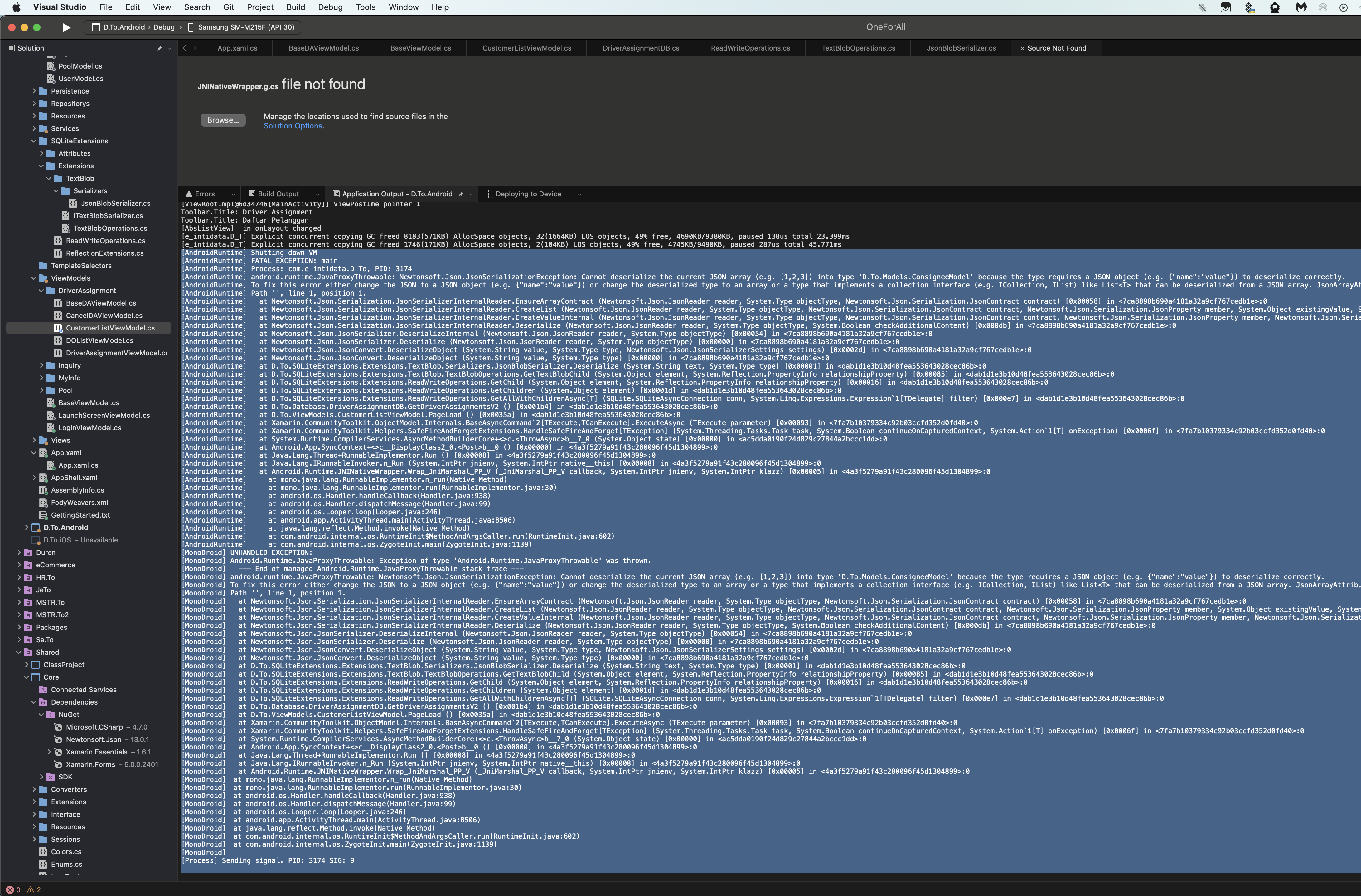Click the JsonBlobSerializer.cs file icon in tree
Image resolution: width=1361 pixels, height=896 pixels.
(73, 204)
